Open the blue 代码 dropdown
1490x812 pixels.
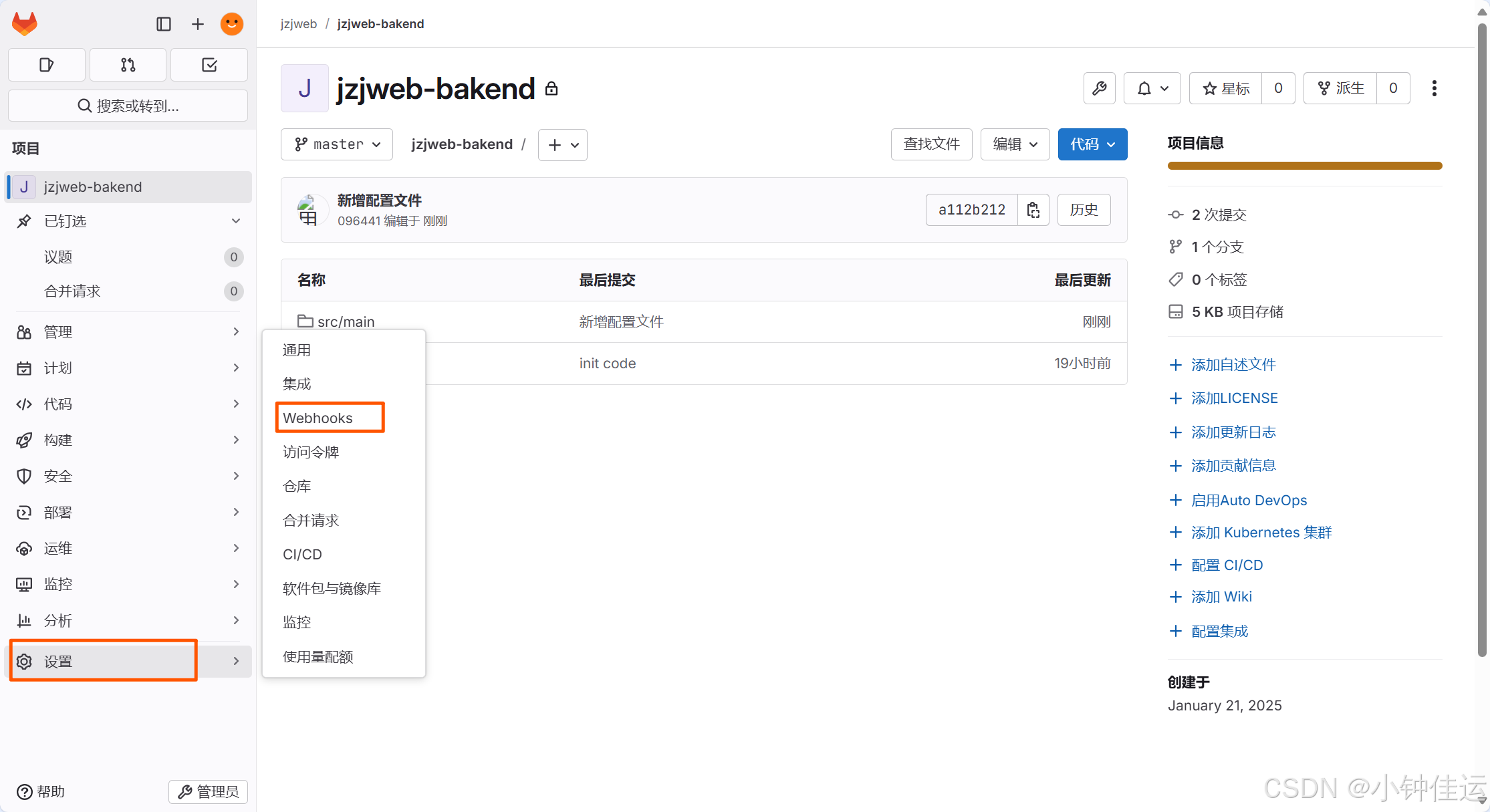(x=1093, y=144)
